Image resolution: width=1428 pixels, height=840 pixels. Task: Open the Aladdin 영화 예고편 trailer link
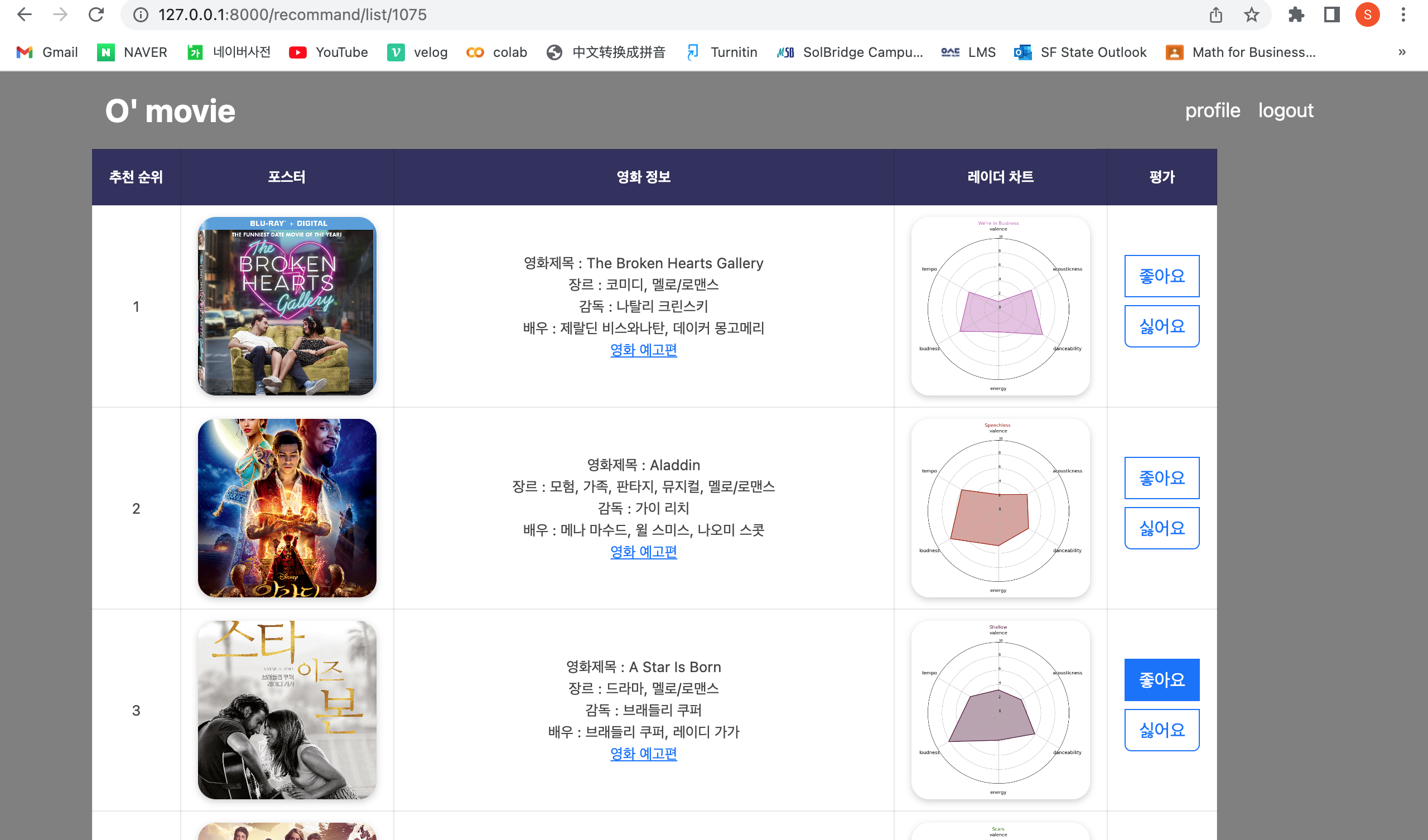pyautogui.click(x=643, y=552)
